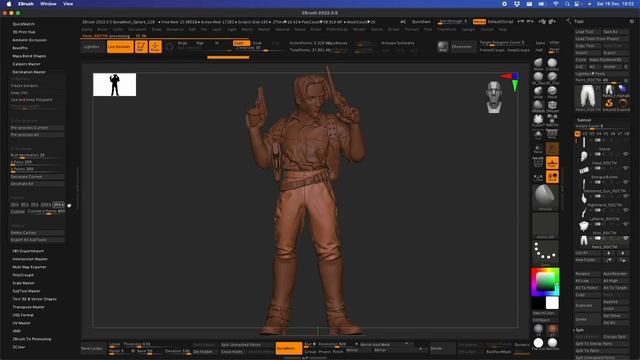640x360 pixels.
Task: Expand the UV Master plugin
Action: (21, 323)
